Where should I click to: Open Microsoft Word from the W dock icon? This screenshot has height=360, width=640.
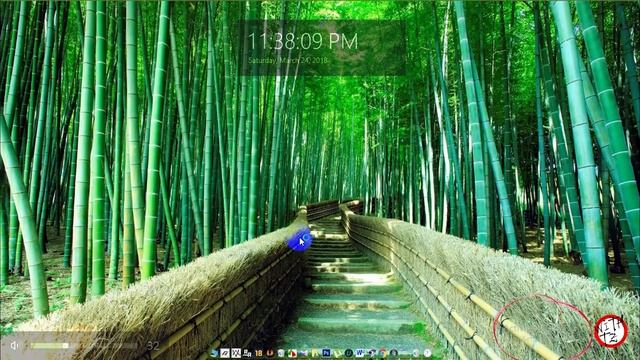click(360, 353)
